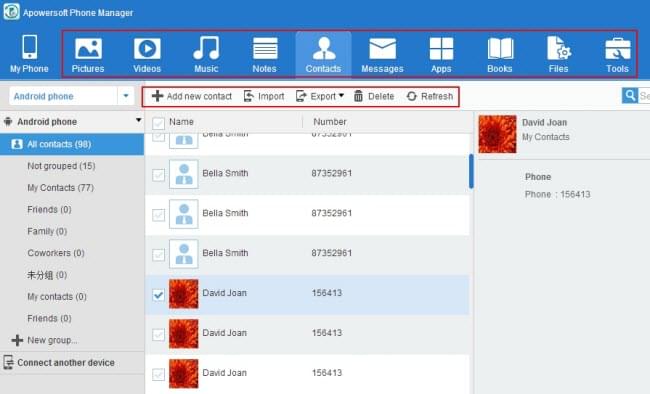Click Connect another device
The height and width of the screenshot is (394, 650).
[x=59, y=362]
